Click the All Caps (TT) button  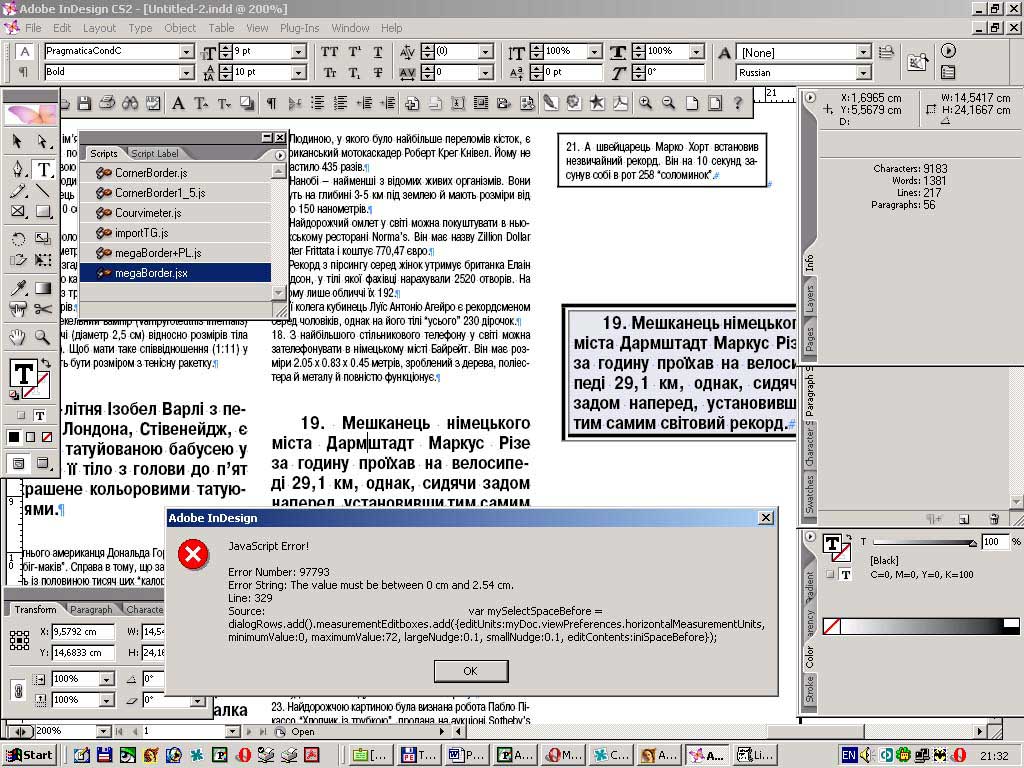[x=330, y=52]
